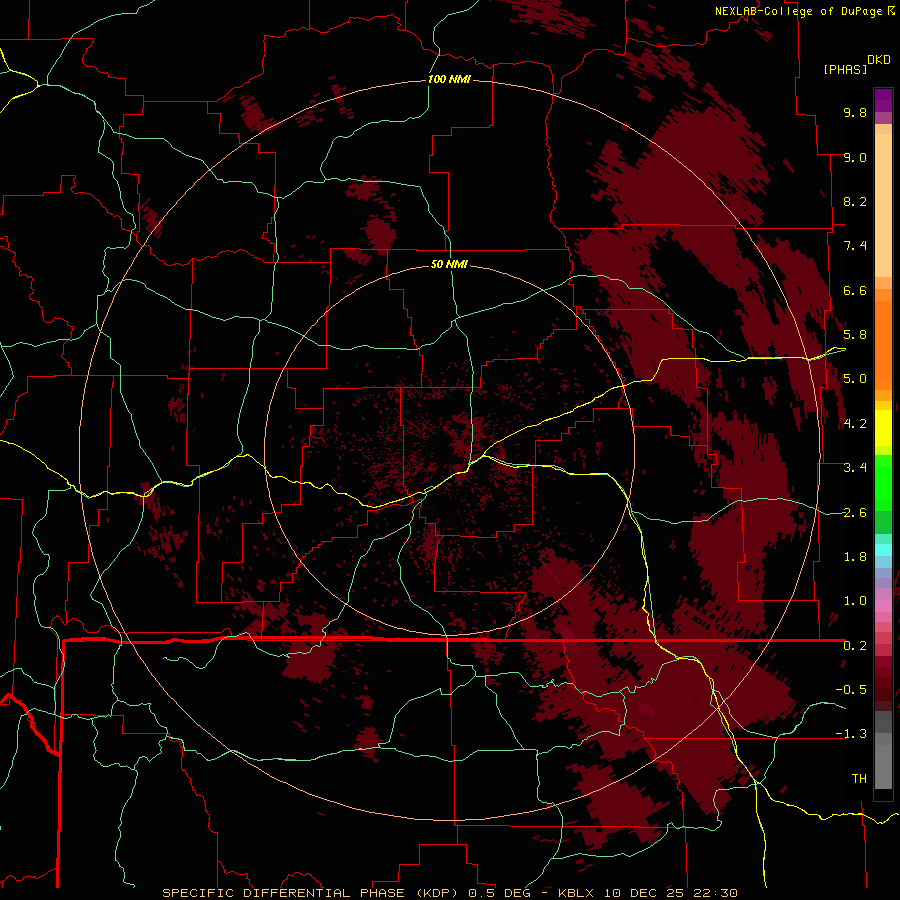Click the bright green band of the color scale
The width and height of the screenshot is (900, 900).
tap(883, 483)
